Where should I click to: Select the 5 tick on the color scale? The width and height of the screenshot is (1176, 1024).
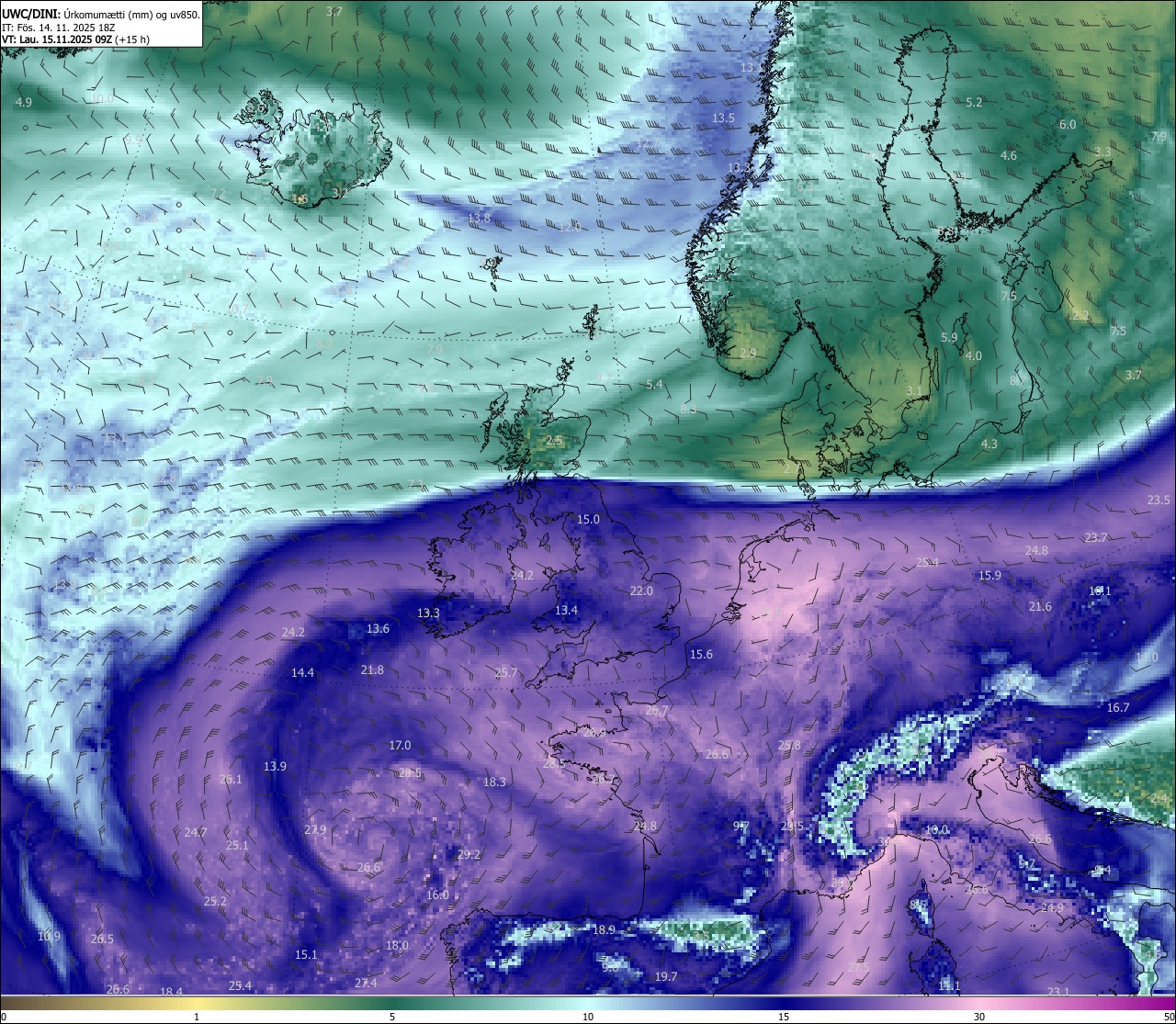[x=392, y=1017]
